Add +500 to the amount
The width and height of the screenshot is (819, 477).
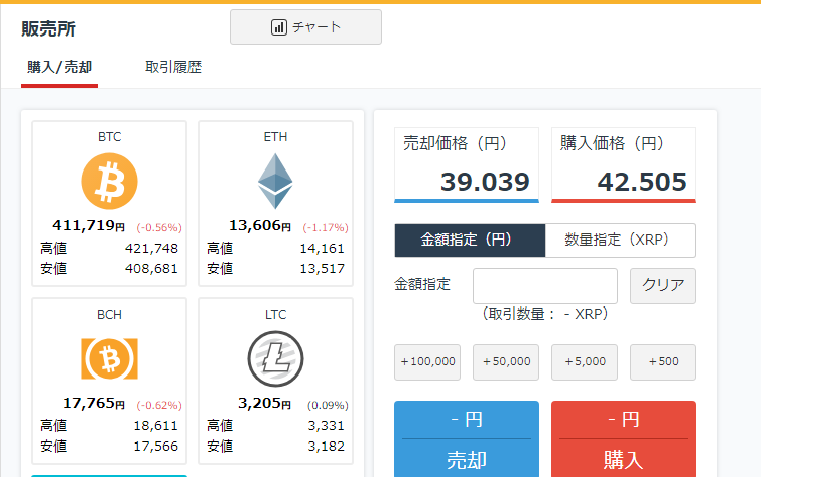tap(663, 362)
